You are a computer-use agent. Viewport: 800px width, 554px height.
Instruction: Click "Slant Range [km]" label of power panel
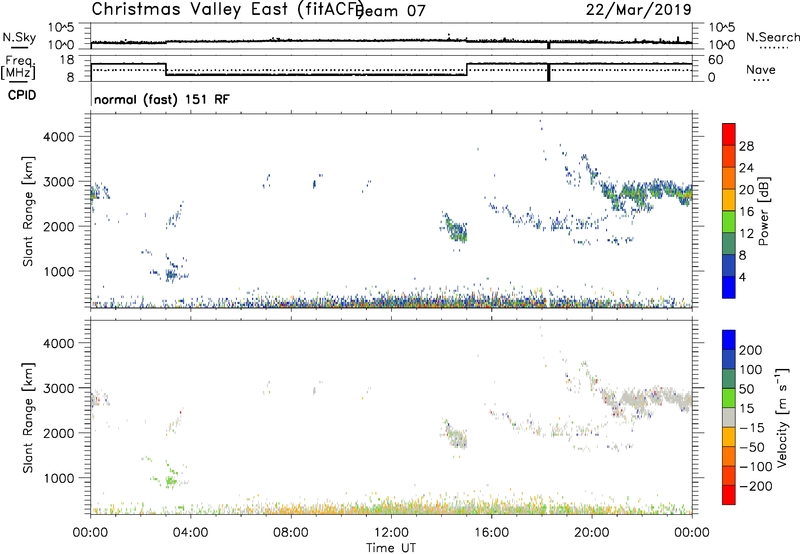pyautogui.click(x=28, y=211)
